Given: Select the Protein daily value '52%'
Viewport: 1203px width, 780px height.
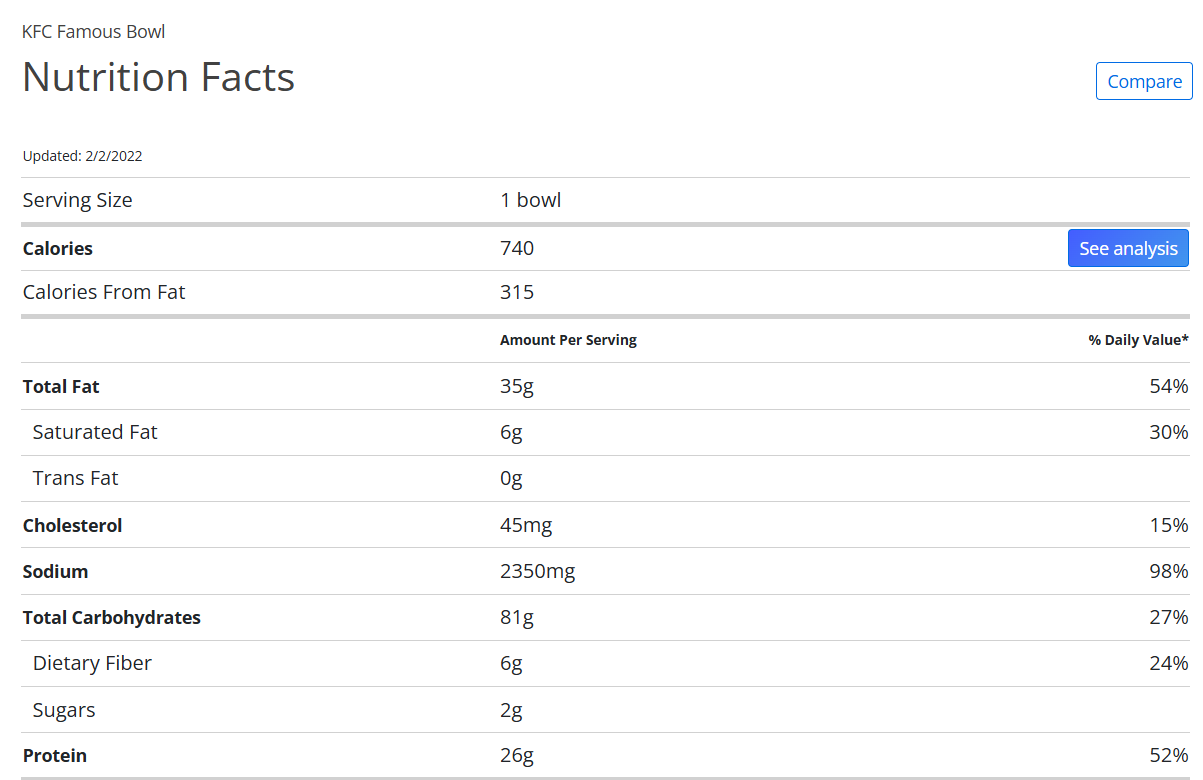Looking at the screenshot, I should tap(1169, 756).
